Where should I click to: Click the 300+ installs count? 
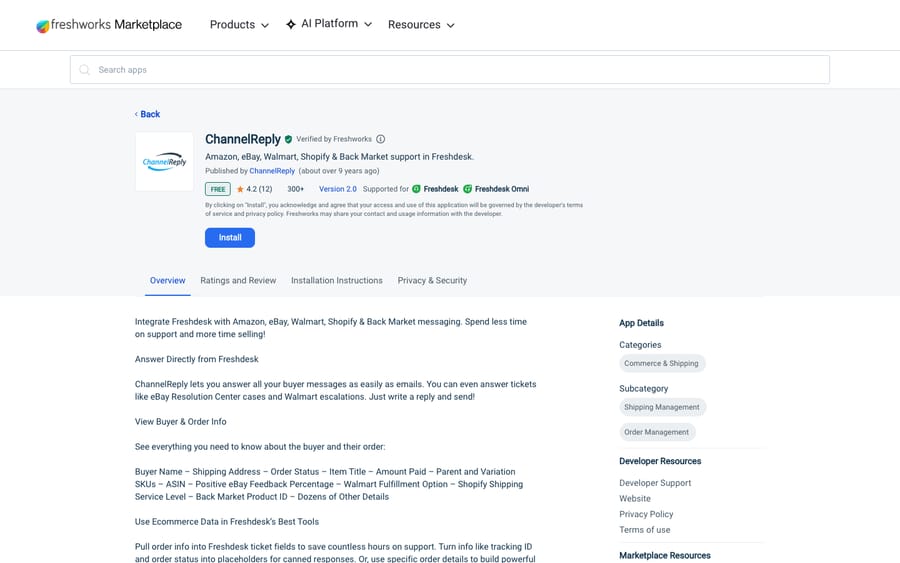tap(296, 189)
